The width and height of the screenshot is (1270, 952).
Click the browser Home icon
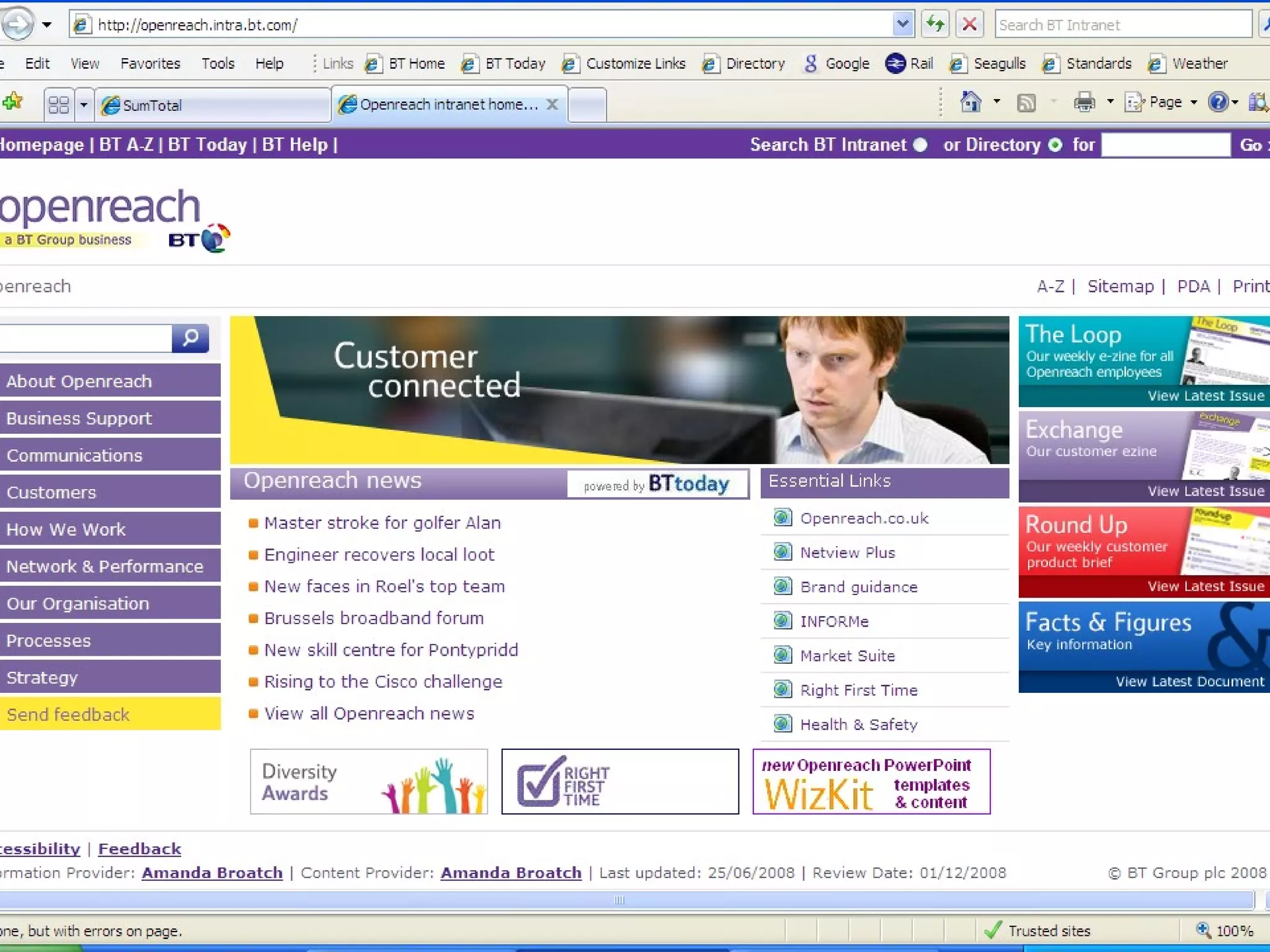[x=970, y=102]
